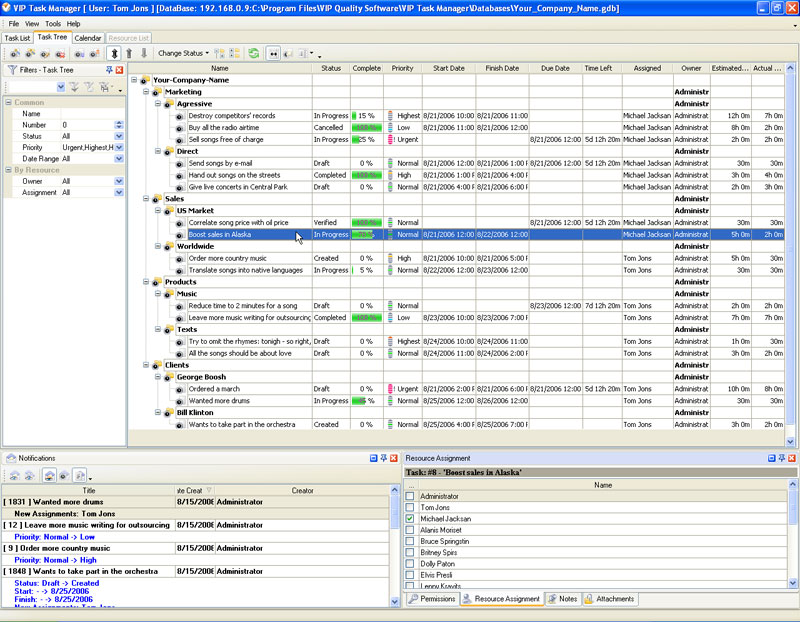Select the 'Wanted more drums' task row
The height and width of the screenshot is (622, 800).
pos(220,400)
